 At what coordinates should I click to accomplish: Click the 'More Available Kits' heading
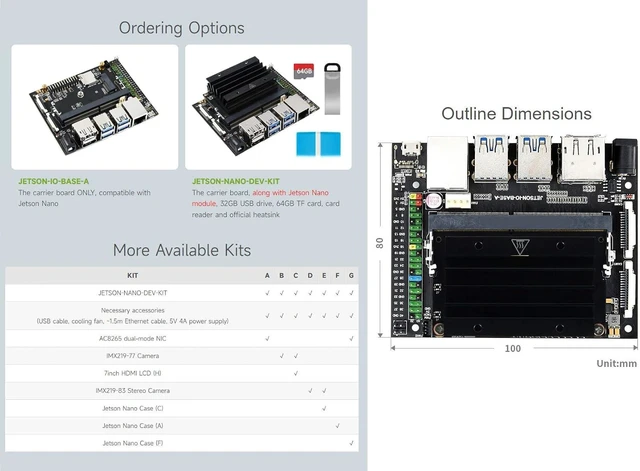(182, 250)
